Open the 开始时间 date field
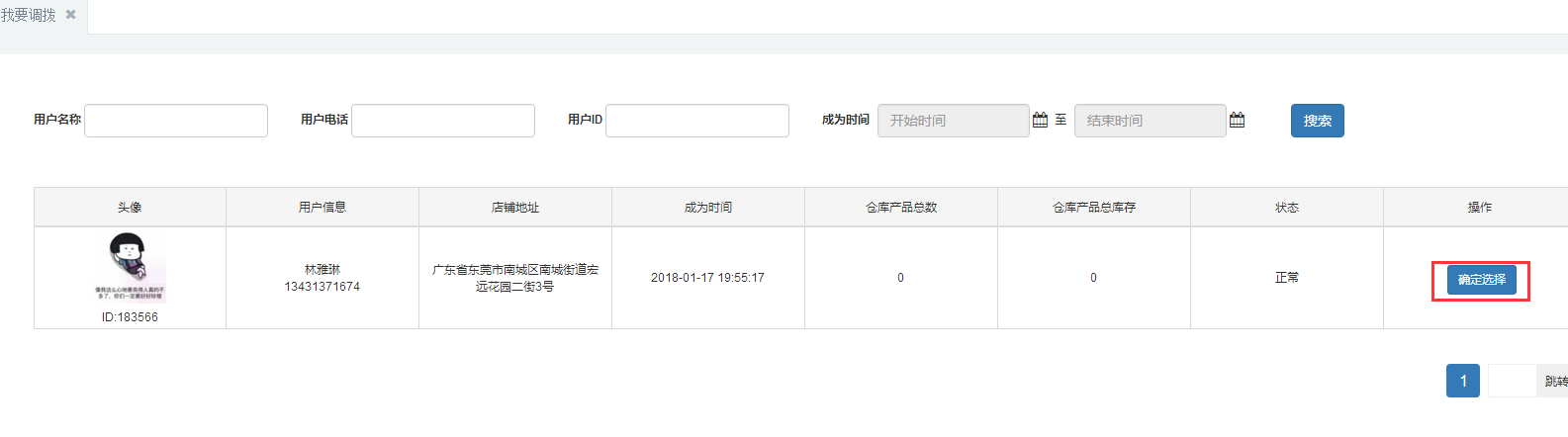1568x437 pixels. click(x=953, y=121)
